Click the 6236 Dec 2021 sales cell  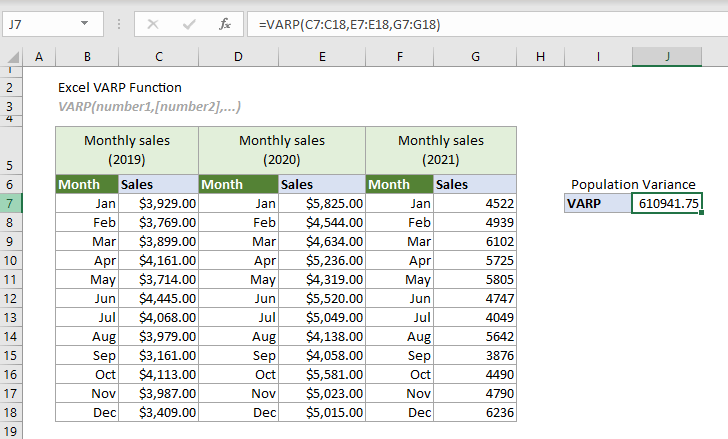[475, 411]
